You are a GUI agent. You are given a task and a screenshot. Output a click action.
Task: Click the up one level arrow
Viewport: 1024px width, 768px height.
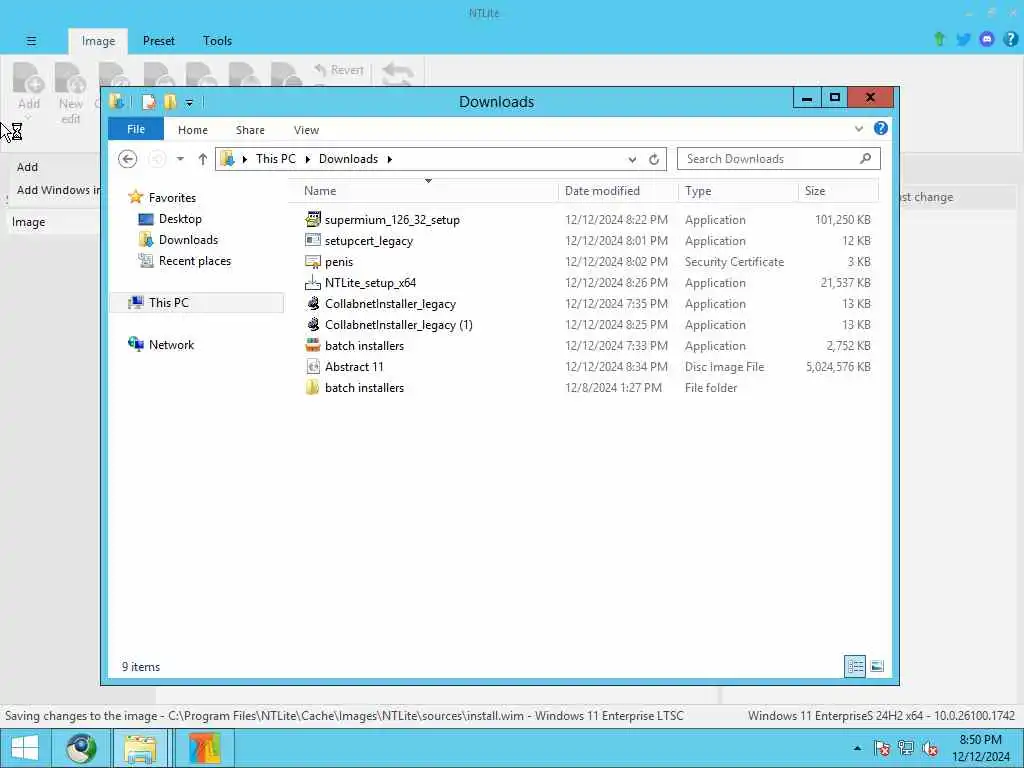point(202,159)
